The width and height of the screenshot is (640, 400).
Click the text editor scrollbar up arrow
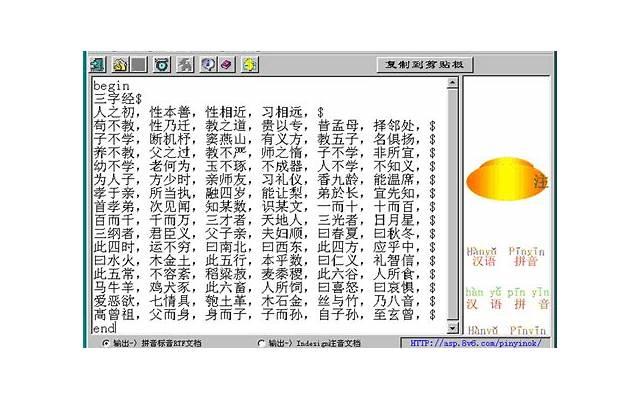click(x=452, y=84)
